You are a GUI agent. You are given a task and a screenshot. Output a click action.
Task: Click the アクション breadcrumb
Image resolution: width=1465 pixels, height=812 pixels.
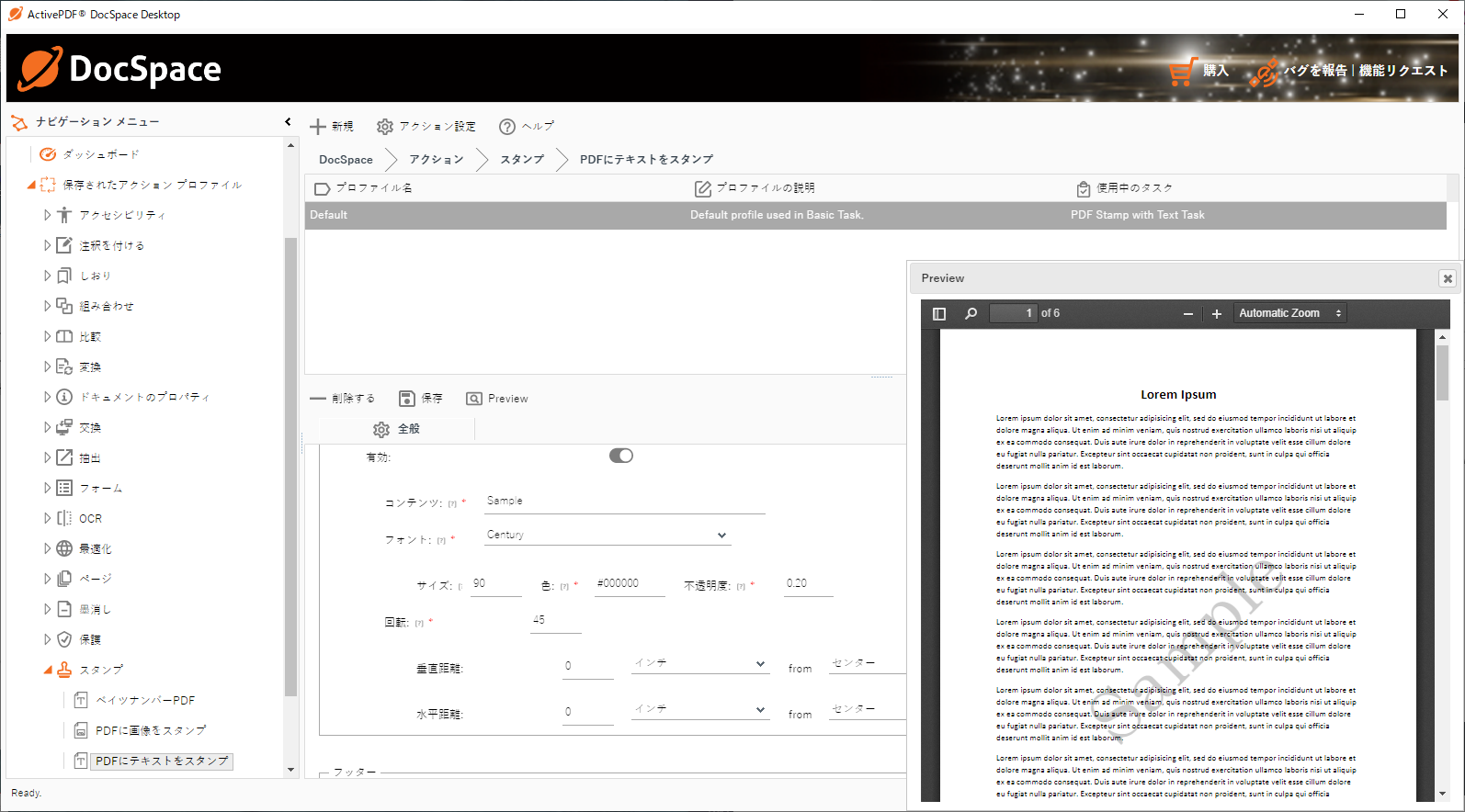click(x=437, y=160)
